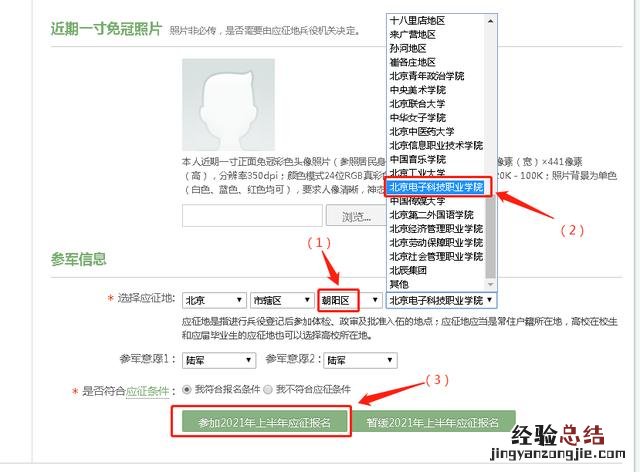The height and width of the screenshot is (472, 640).
Task: Select 北京经济管理职业学院 option
Action: (436, 229)
